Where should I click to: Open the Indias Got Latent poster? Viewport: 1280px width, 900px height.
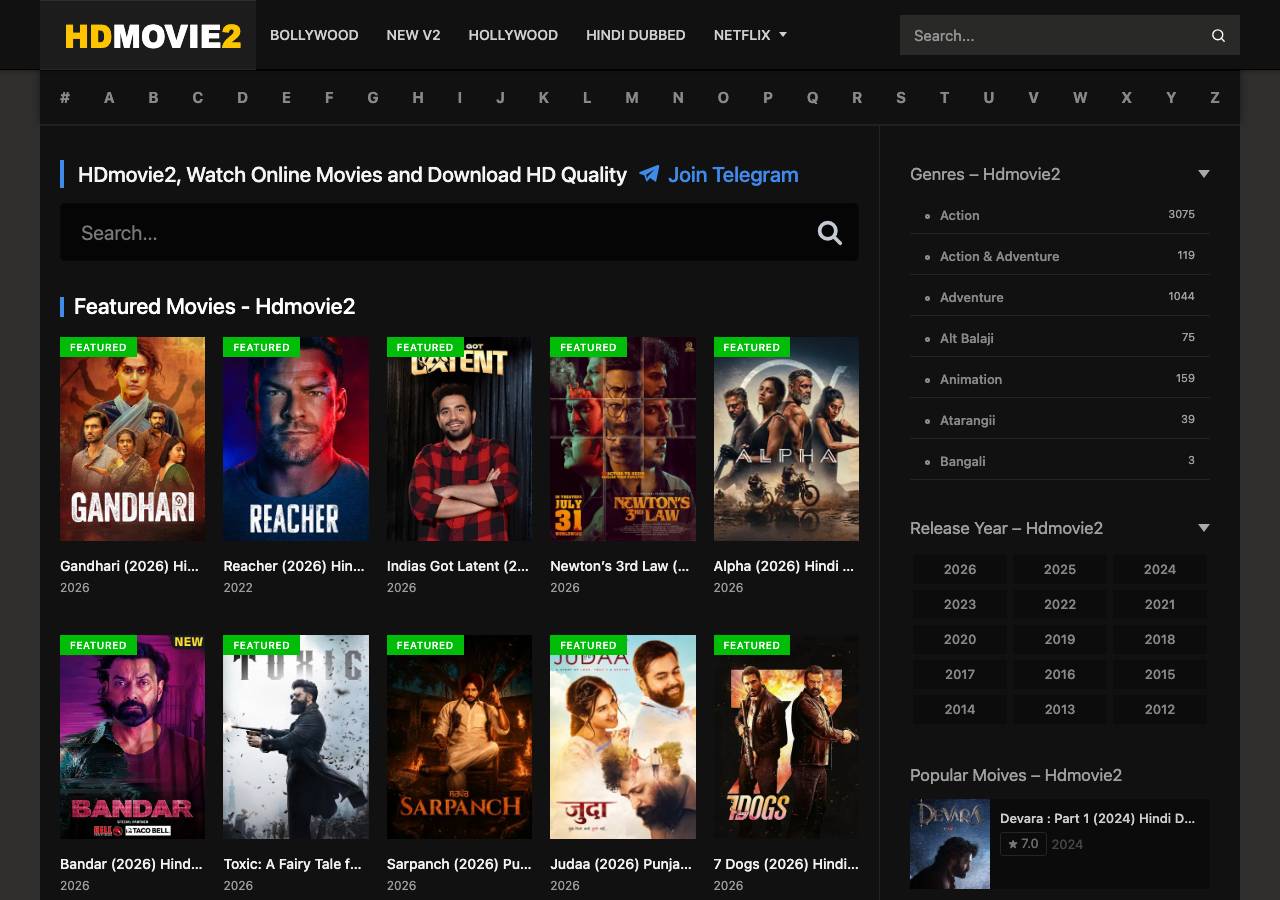click(459, 439)
